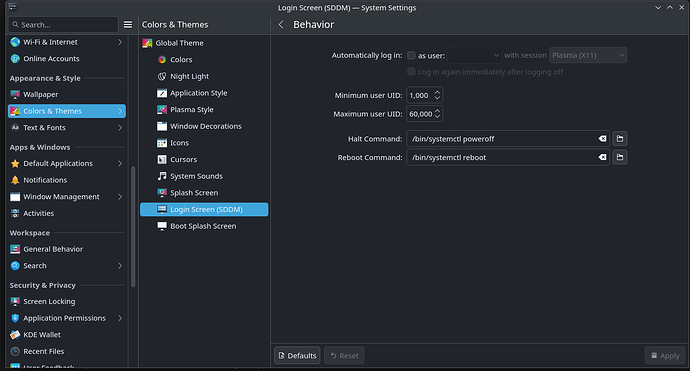Click the Defaults button
Viewport: 690px width, 371px height.
(297, 356)
